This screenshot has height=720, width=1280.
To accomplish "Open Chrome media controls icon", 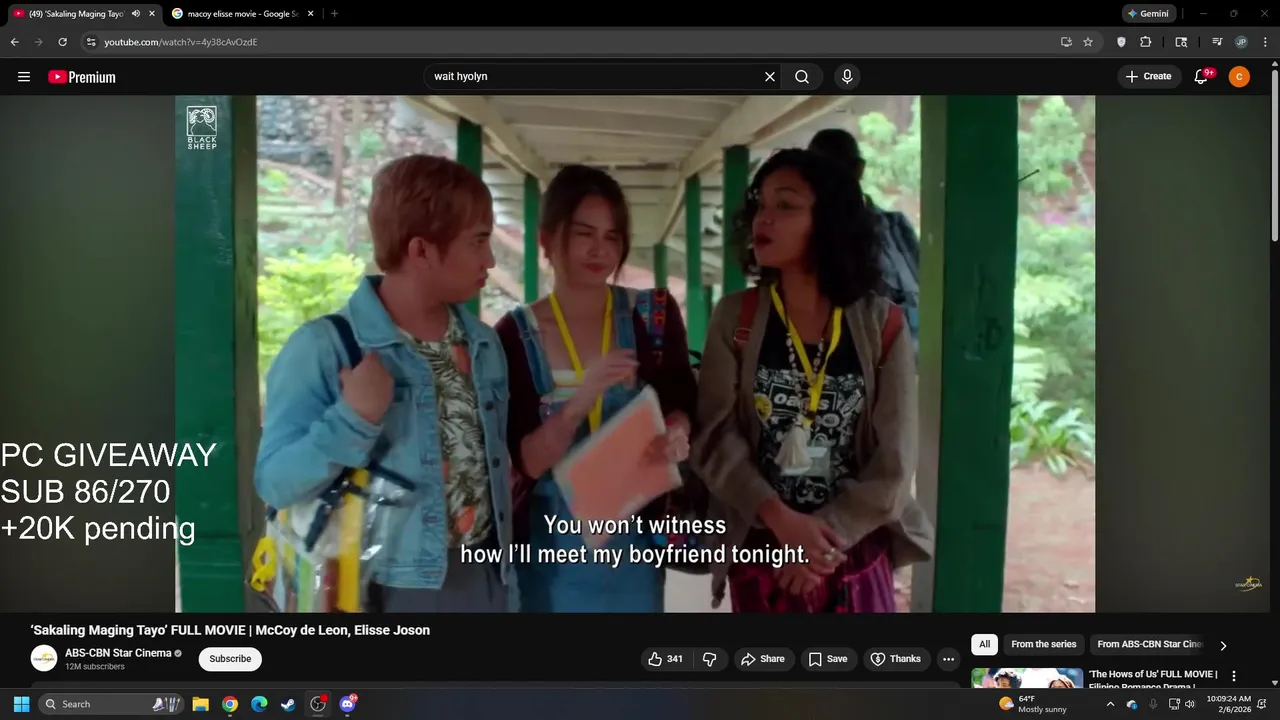I will 1217,42.
